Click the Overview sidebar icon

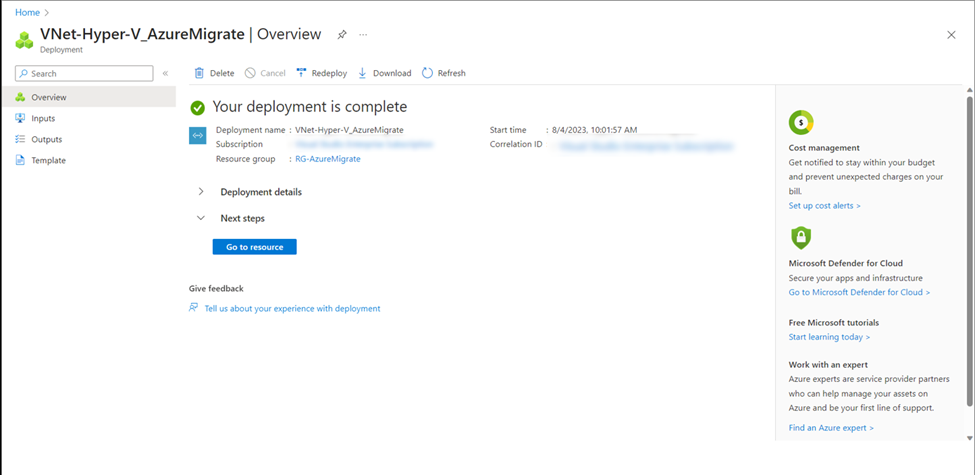21,97
